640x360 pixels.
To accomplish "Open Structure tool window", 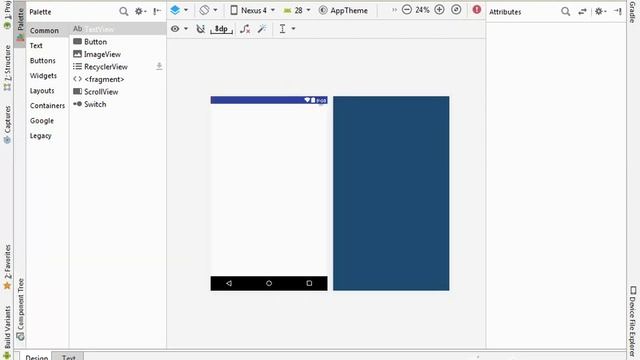I will (7, 68).
